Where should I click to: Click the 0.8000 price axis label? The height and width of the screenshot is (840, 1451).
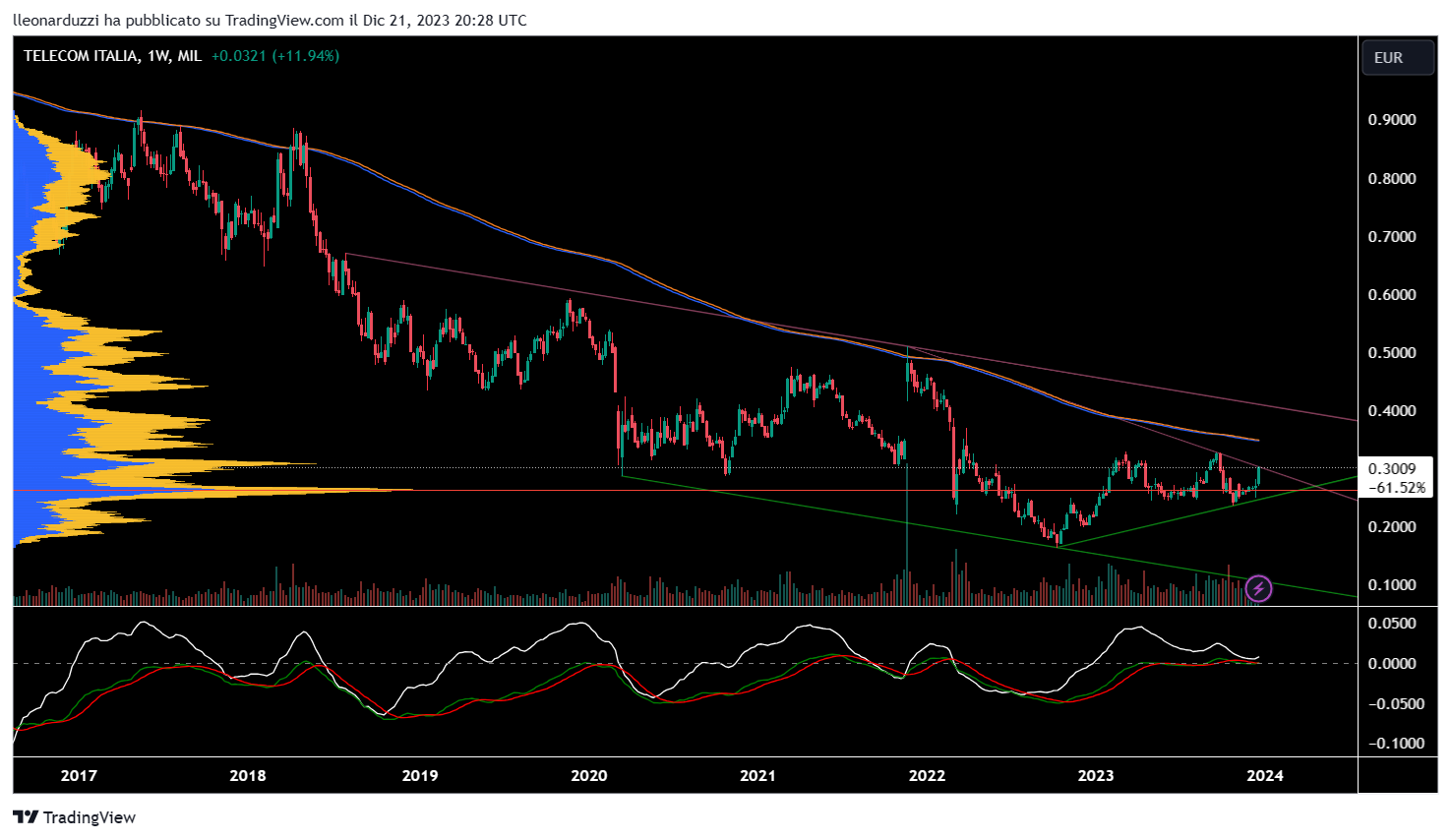[1392, 179]
